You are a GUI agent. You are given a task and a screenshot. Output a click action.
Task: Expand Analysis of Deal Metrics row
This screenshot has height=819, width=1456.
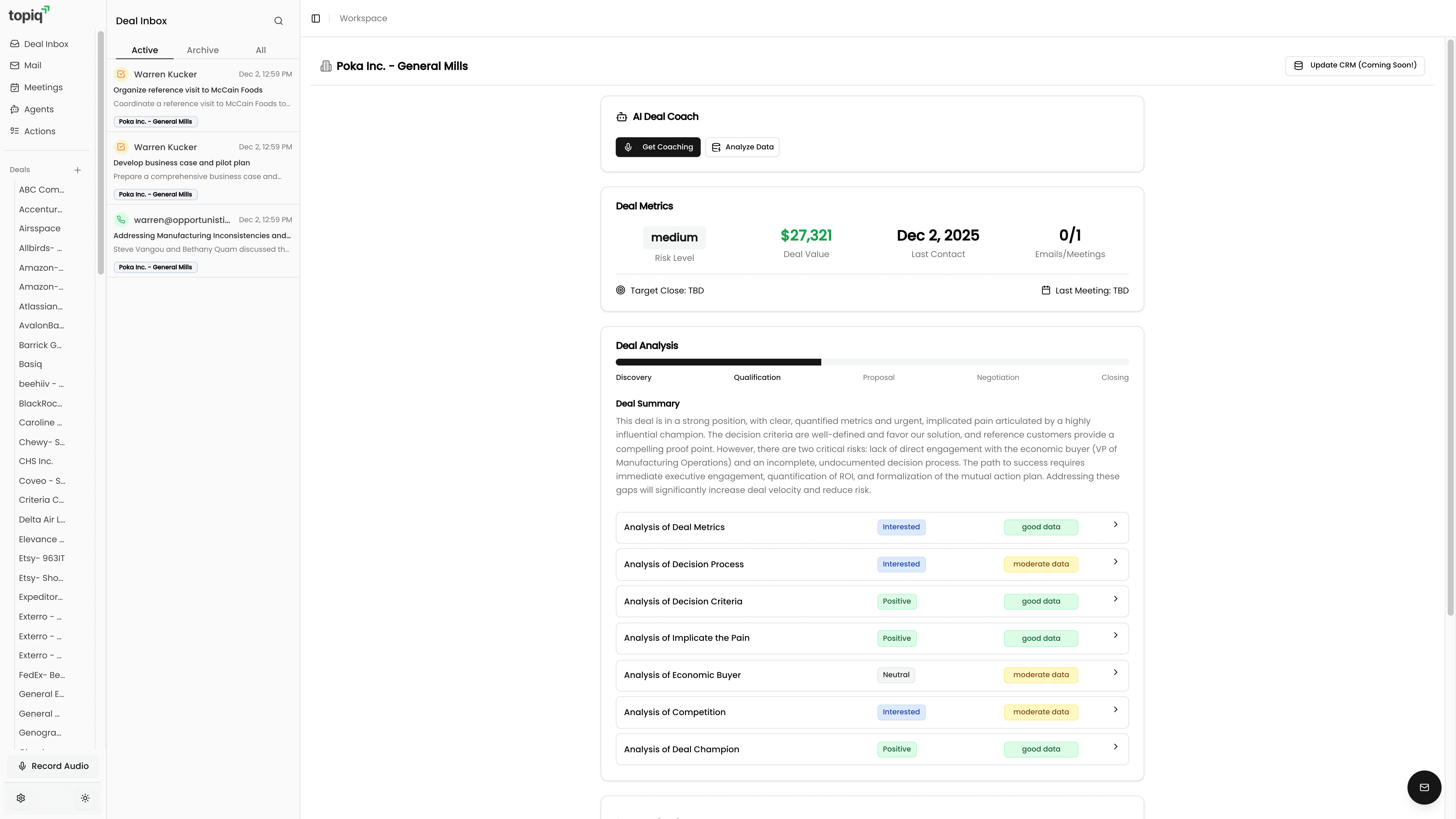pyautogui.click(x=872, y=527)
